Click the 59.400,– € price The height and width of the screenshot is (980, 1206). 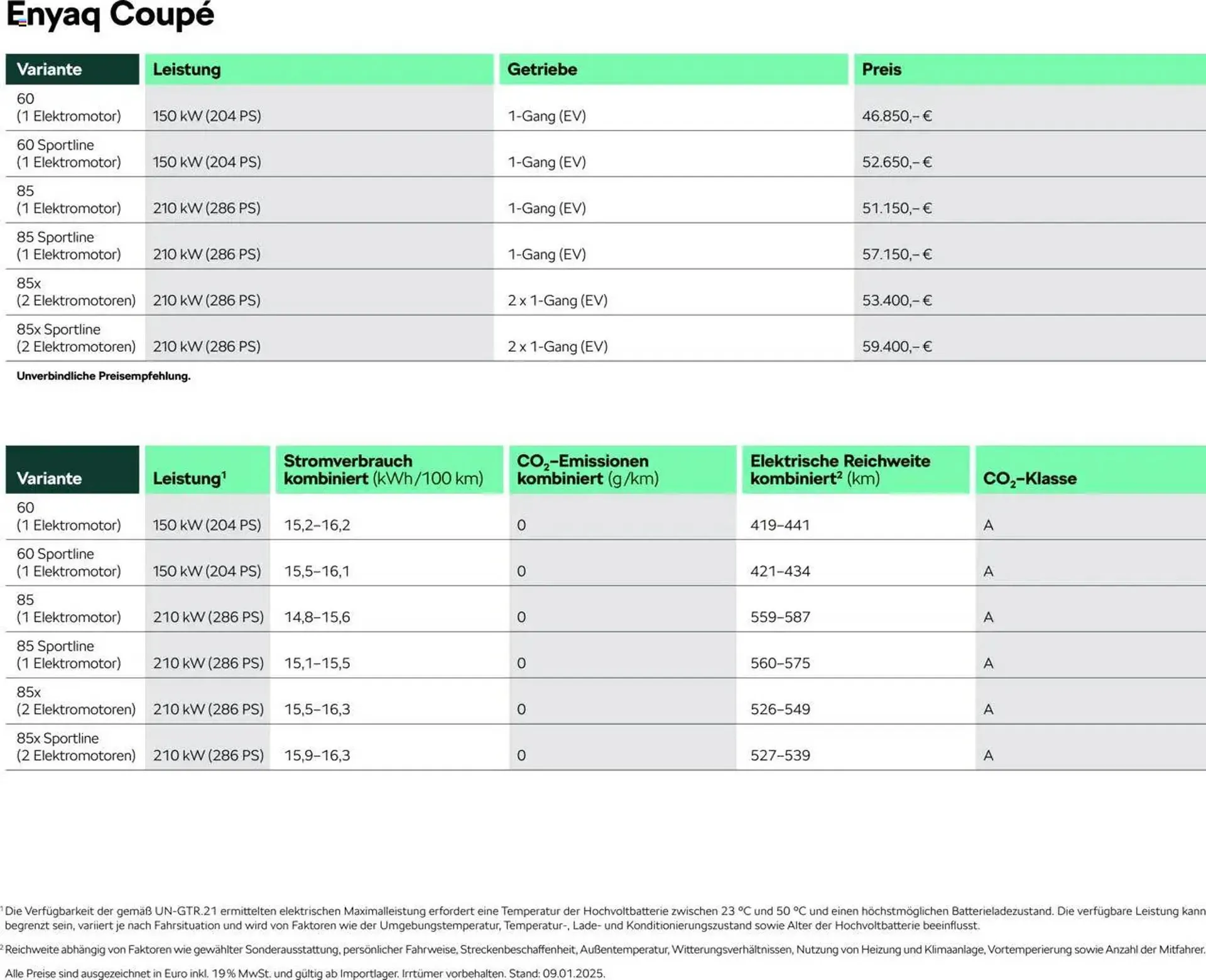896,347
